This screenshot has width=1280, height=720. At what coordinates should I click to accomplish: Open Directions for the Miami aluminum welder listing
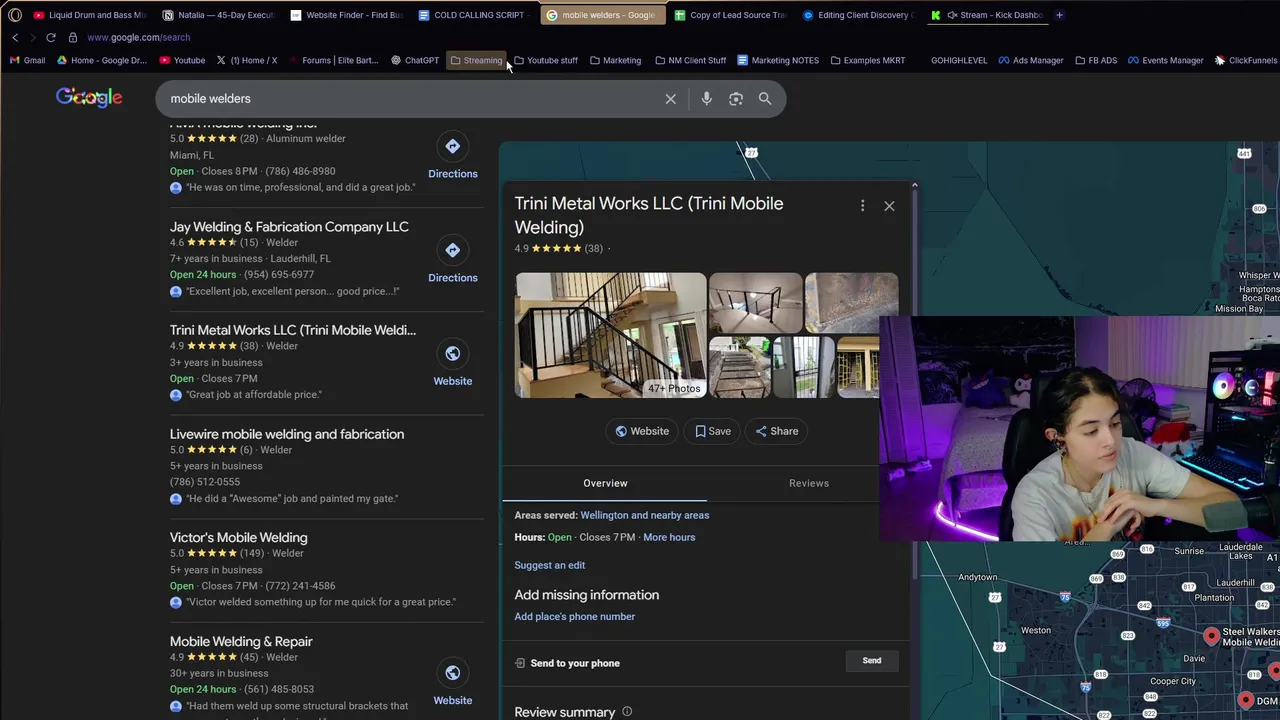click(453, 157)
